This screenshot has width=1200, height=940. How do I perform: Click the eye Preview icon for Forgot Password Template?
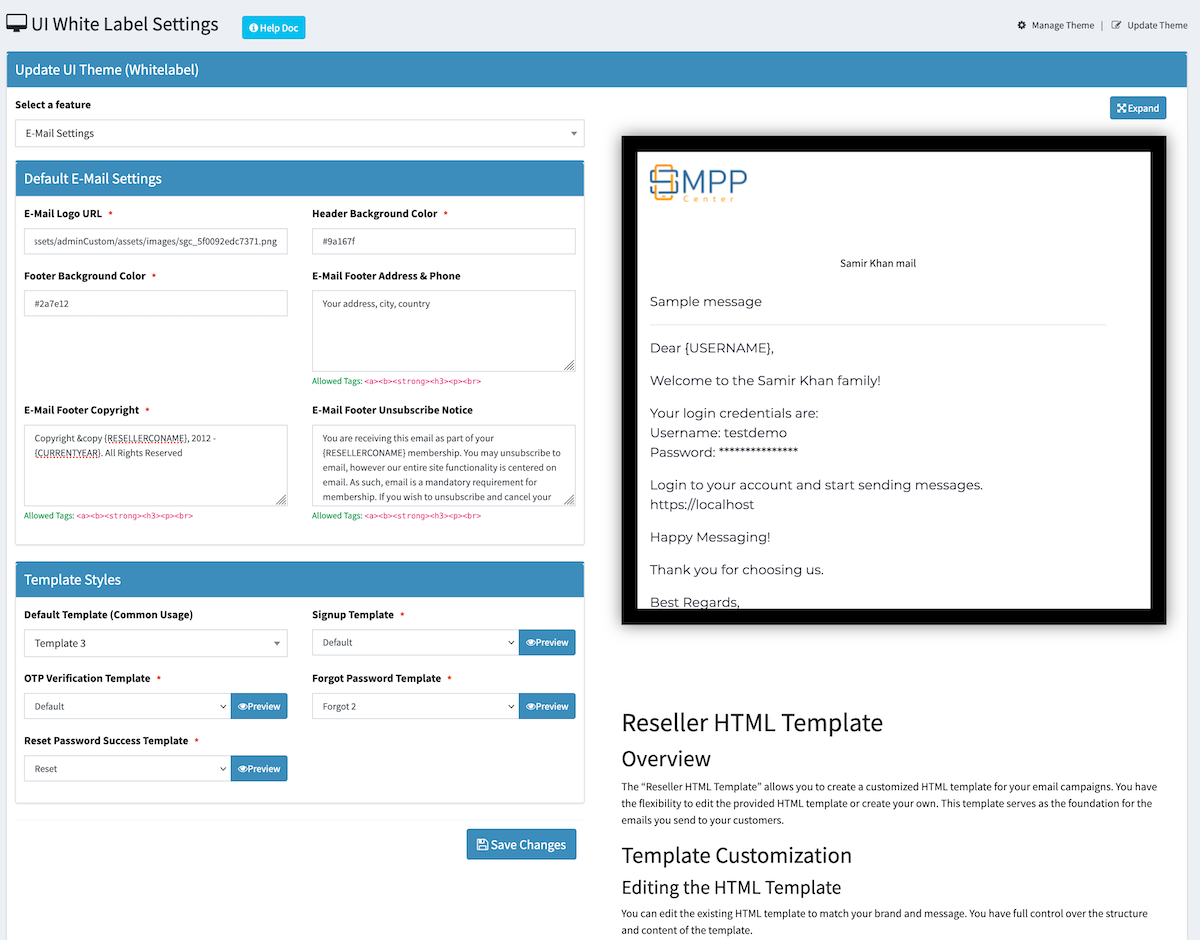531,706
